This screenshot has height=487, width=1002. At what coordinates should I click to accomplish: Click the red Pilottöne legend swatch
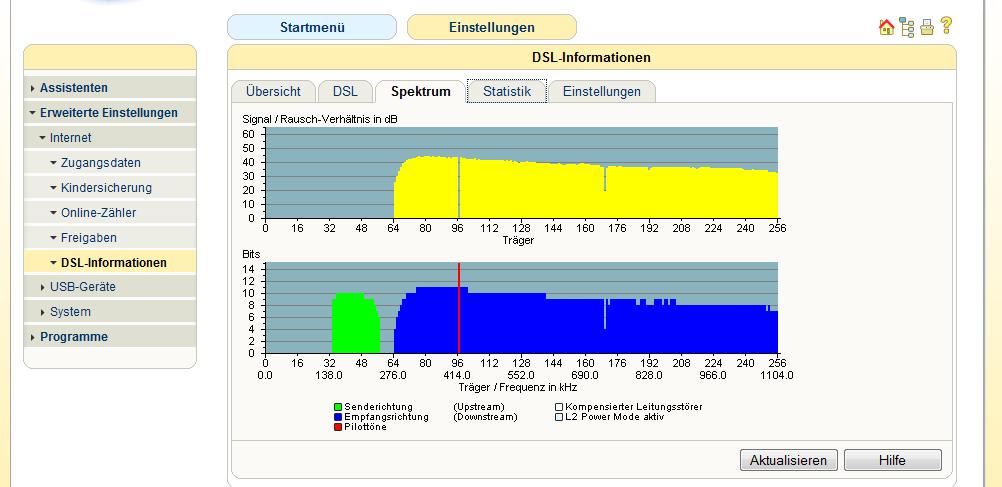(338, 427)
